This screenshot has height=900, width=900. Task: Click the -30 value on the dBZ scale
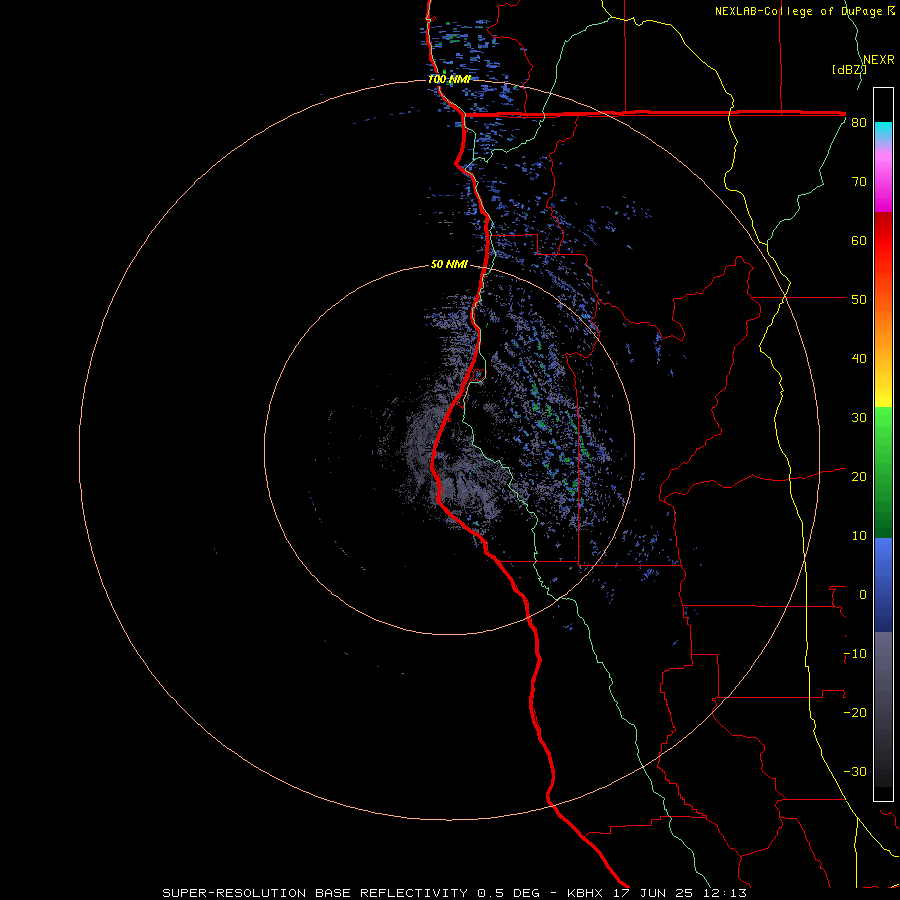click(855, 772)
